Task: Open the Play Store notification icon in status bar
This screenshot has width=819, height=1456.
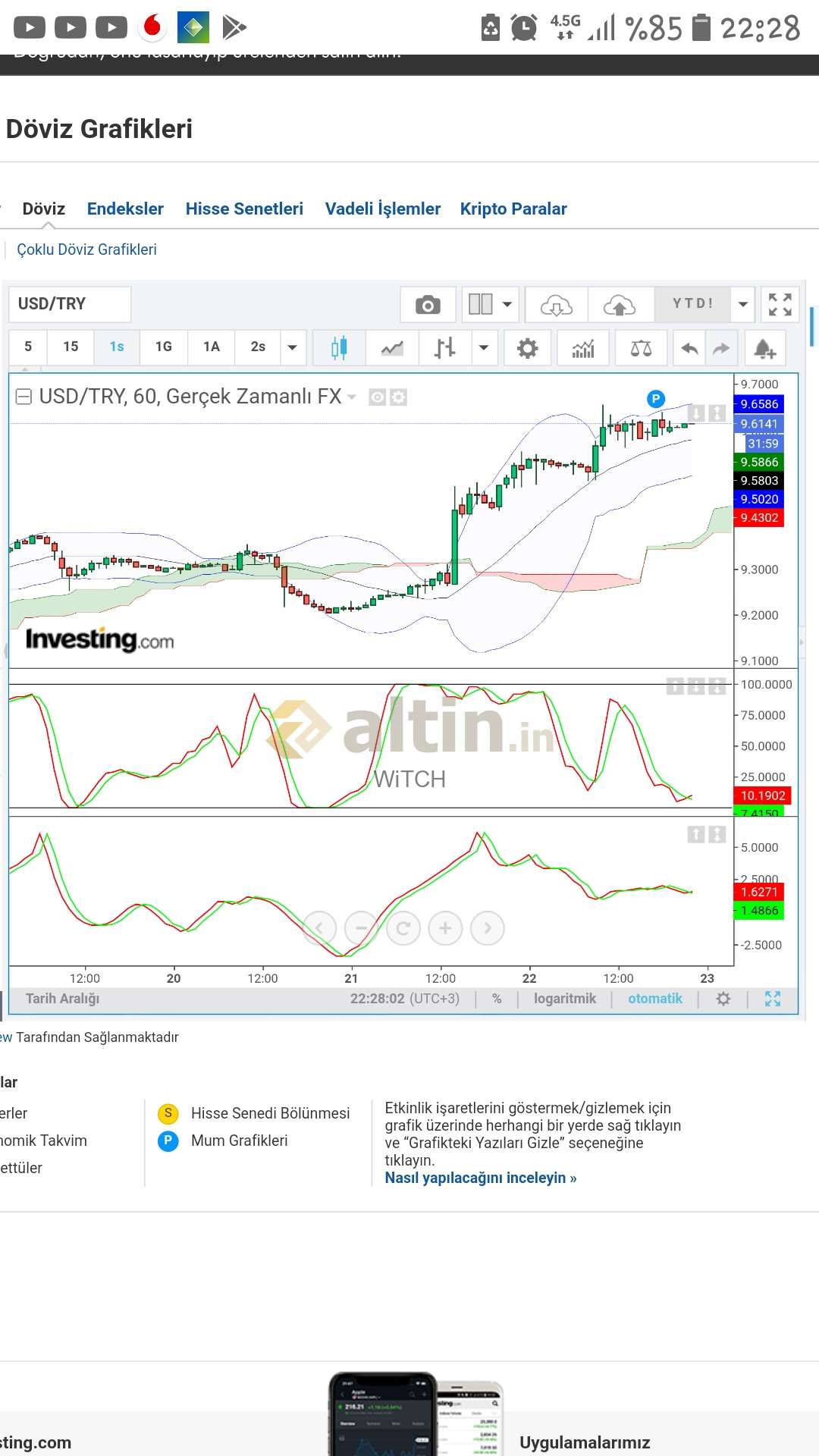Action: coord(234,28)
